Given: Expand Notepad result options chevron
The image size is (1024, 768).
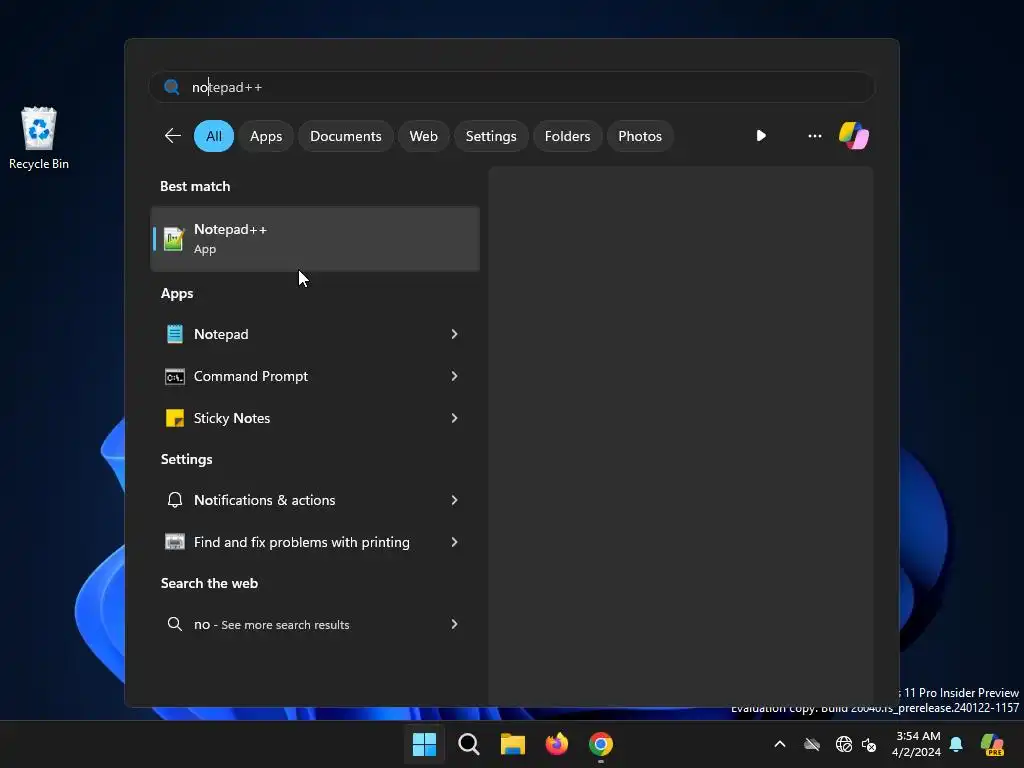Looking at the screenshot, I should pos(455,334).
